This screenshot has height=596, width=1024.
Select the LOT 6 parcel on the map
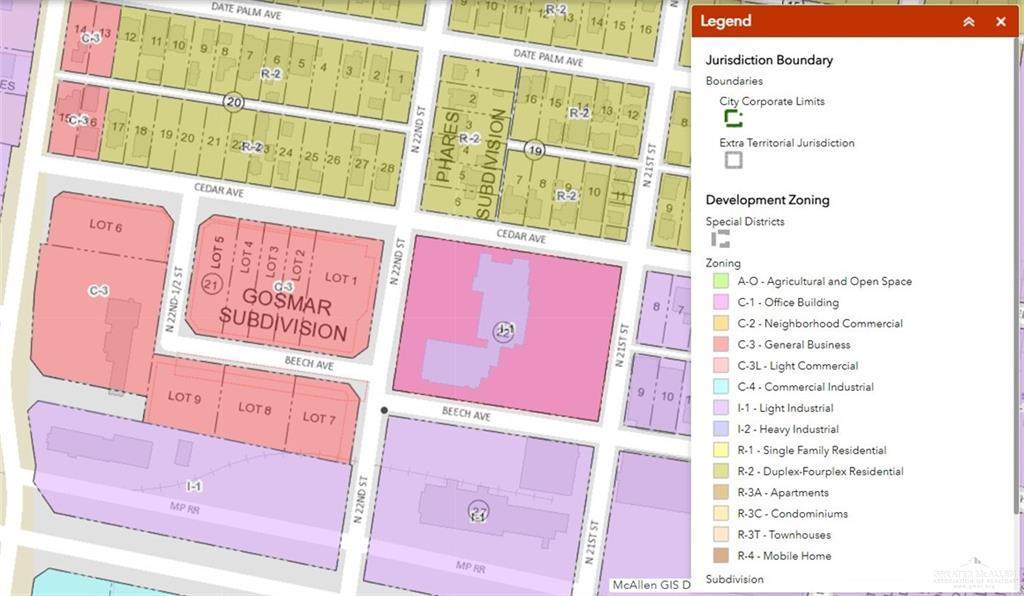(105, 227)
